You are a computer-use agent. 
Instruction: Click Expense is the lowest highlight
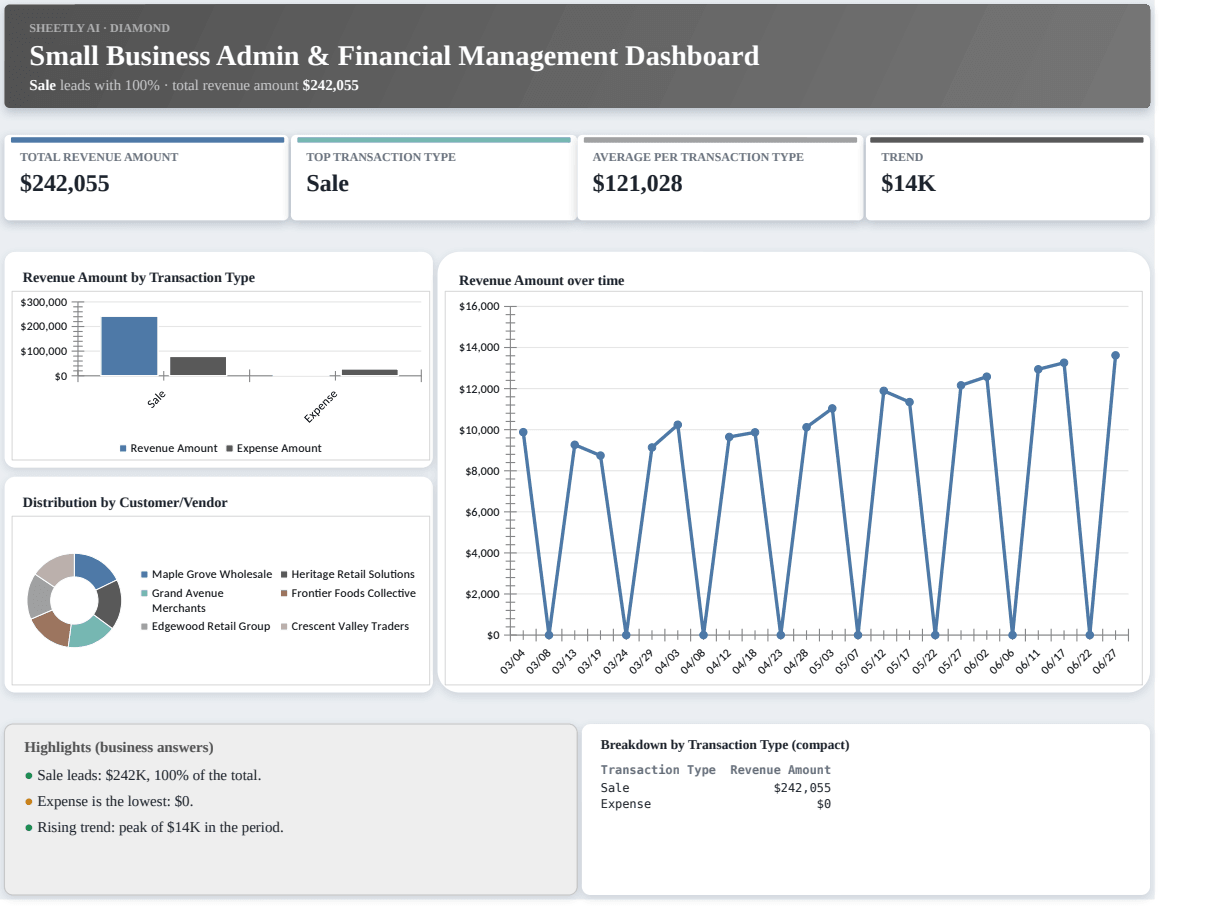[109, 801]
